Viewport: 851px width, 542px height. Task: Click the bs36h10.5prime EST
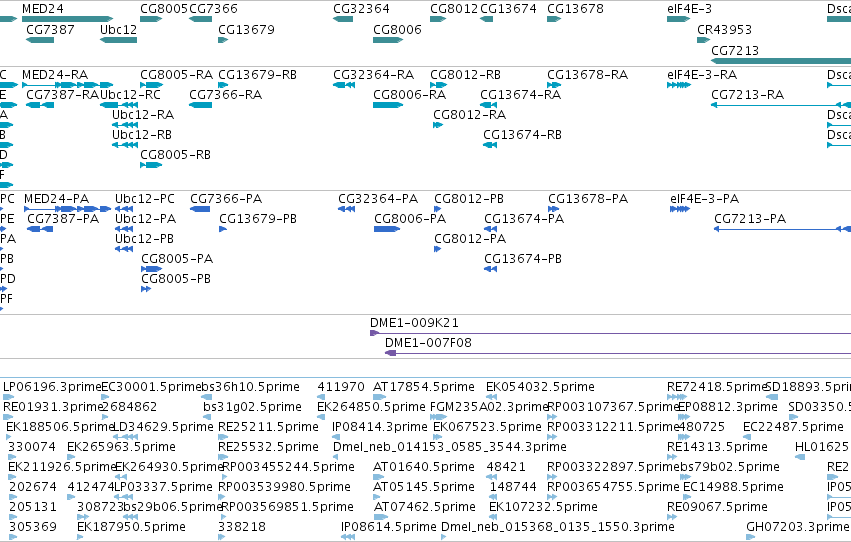click(x=207, y=397)
